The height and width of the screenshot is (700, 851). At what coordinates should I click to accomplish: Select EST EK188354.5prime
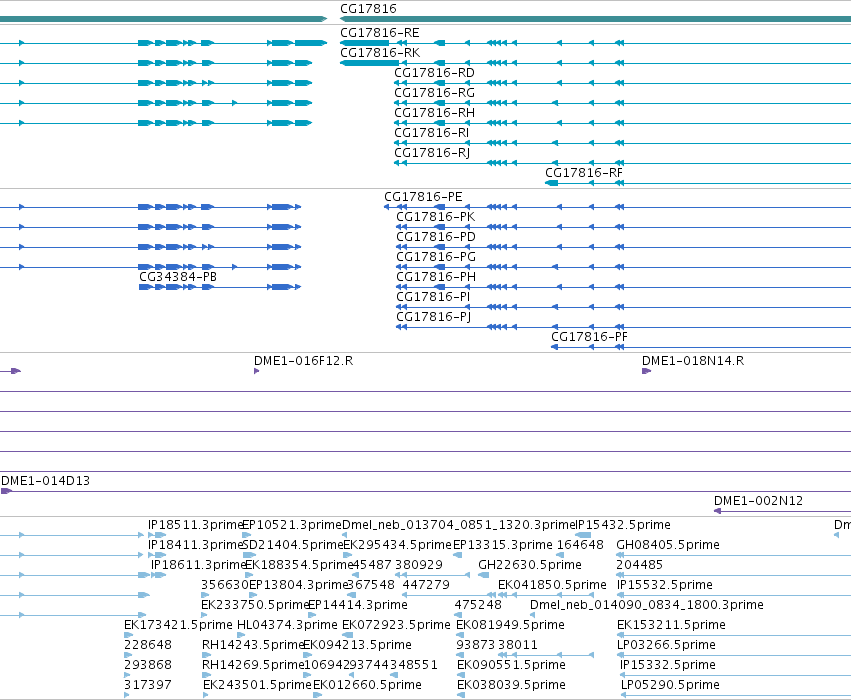(299, 565)
